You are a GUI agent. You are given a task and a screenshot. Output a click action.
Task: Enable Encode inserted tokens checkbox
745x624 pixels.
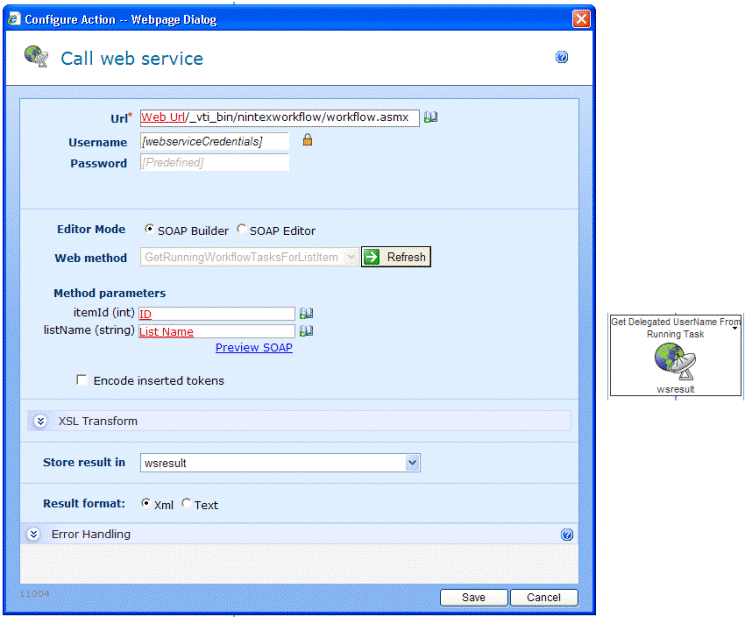[82, 380]
